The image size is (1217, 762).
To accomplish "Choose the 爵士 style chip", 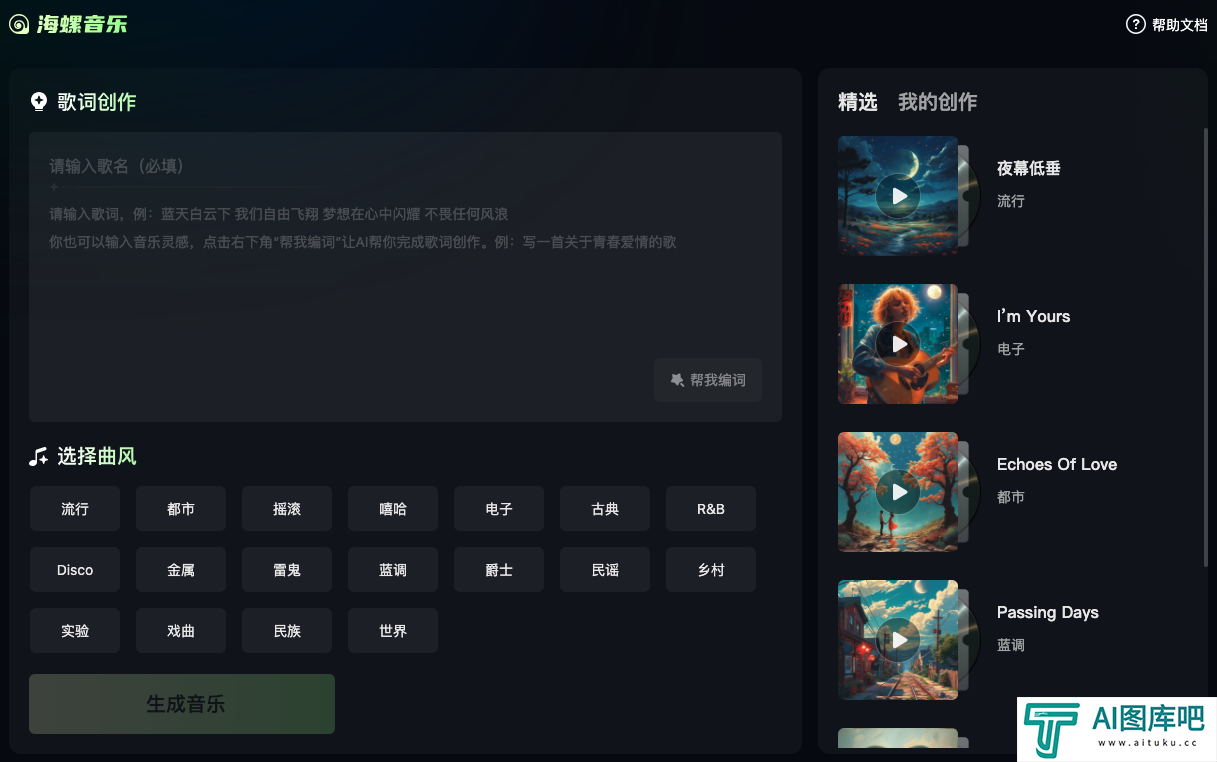I will pyautogui.click(x=499, y=570).
